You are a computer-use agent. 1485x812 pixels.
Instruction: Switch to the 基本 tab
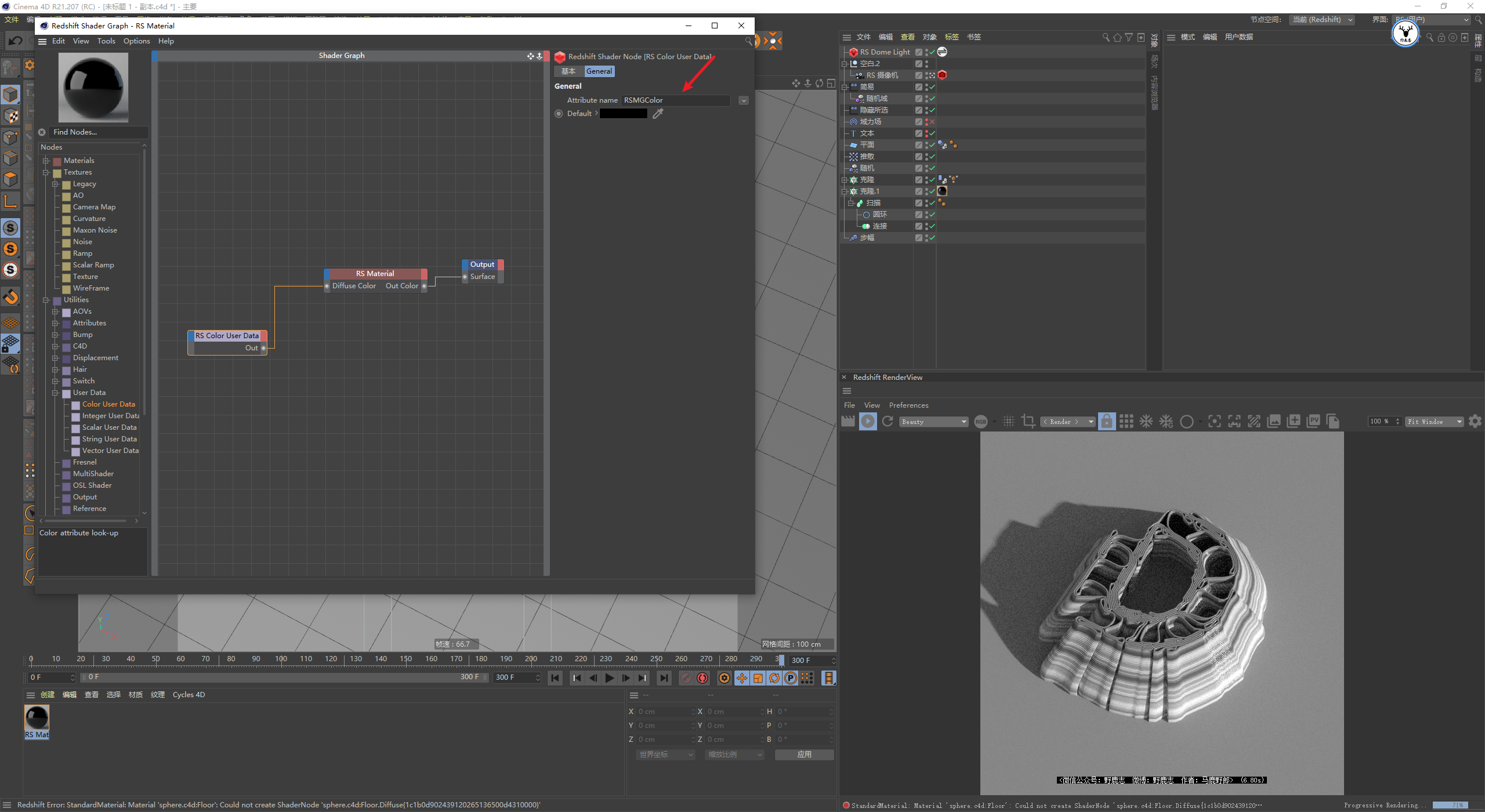[568, 71]
